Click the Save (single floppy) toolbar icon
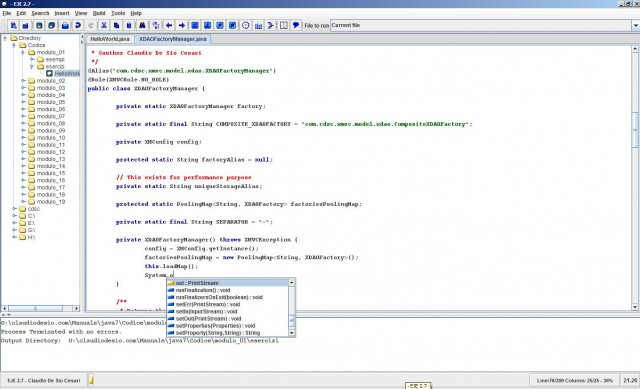Viewport: 640px width, 389px height. [39, 25]
